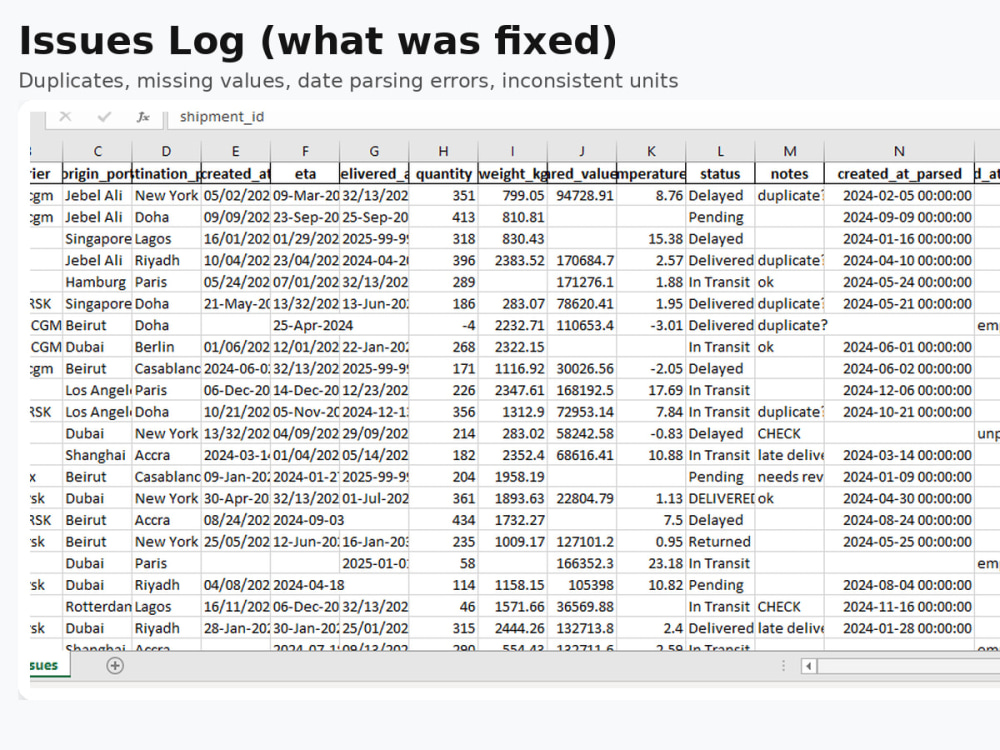Viewport: 1000px width, 750px height.
Task: Select column C header
Action: click(x=98, y=151)
